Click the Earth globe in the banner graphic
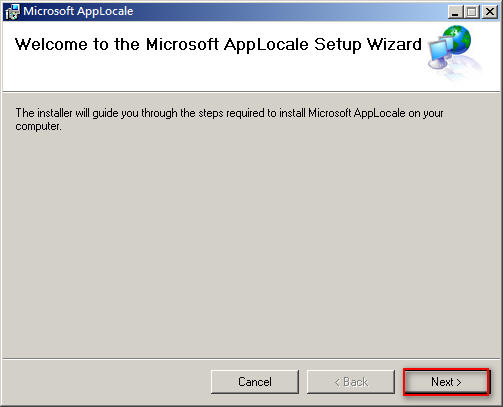The image size is (503, 407). [x=458, y=40]
